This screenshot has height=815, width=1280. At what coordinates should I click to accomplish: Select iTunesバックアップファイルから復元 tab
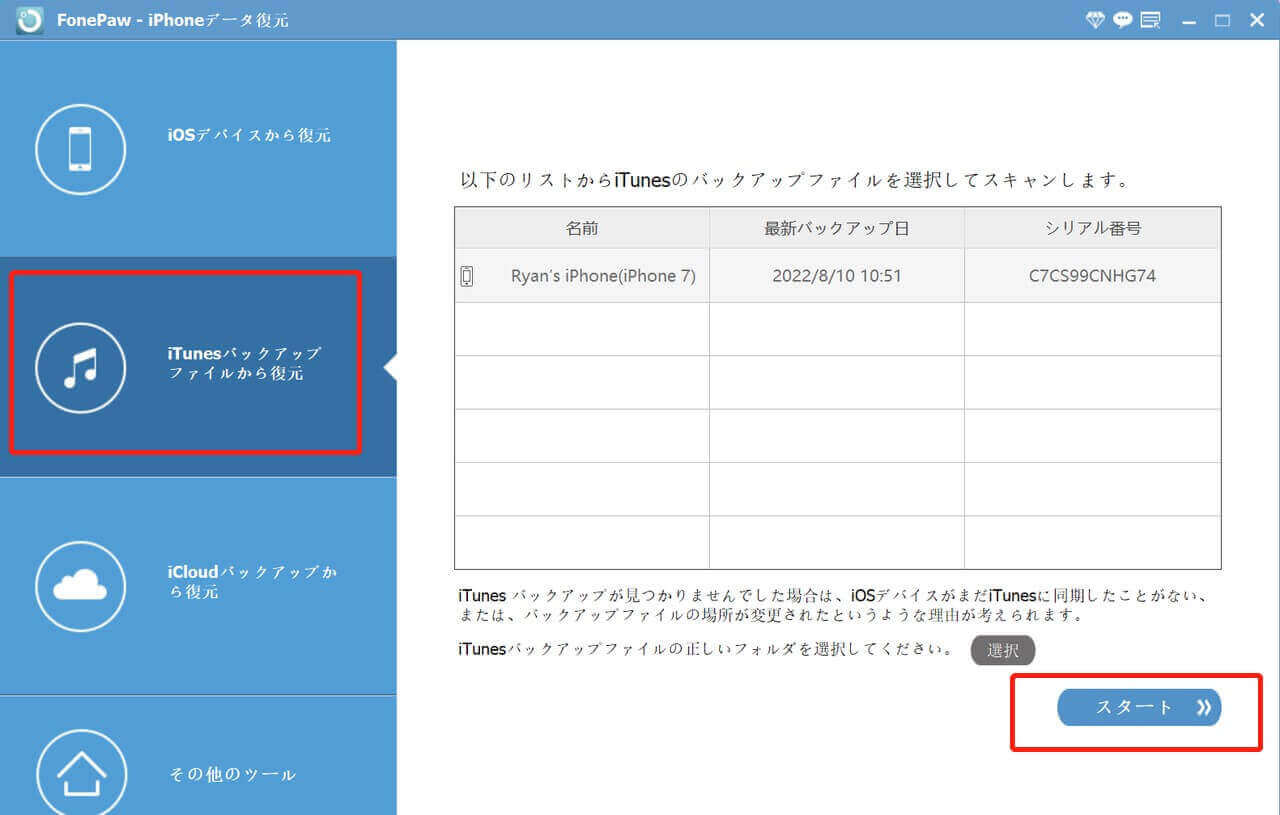click(198, 367)
